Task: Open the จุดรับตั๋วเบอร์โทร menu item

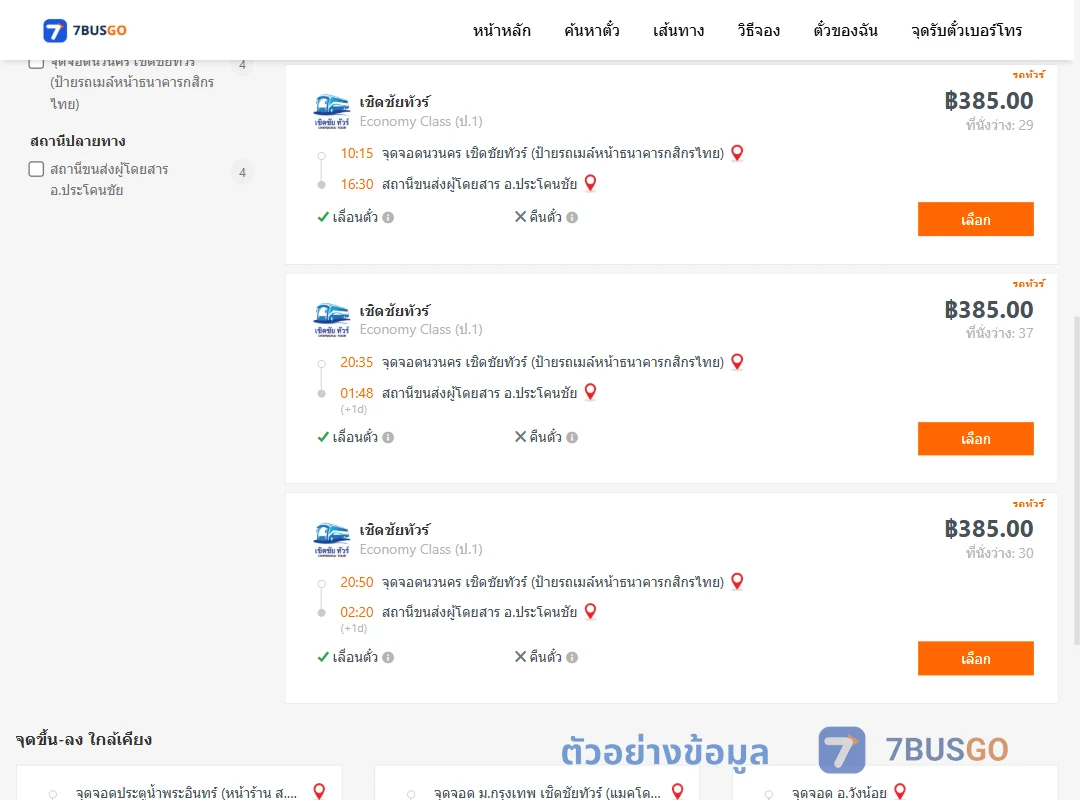Action: tap(966, 30)
